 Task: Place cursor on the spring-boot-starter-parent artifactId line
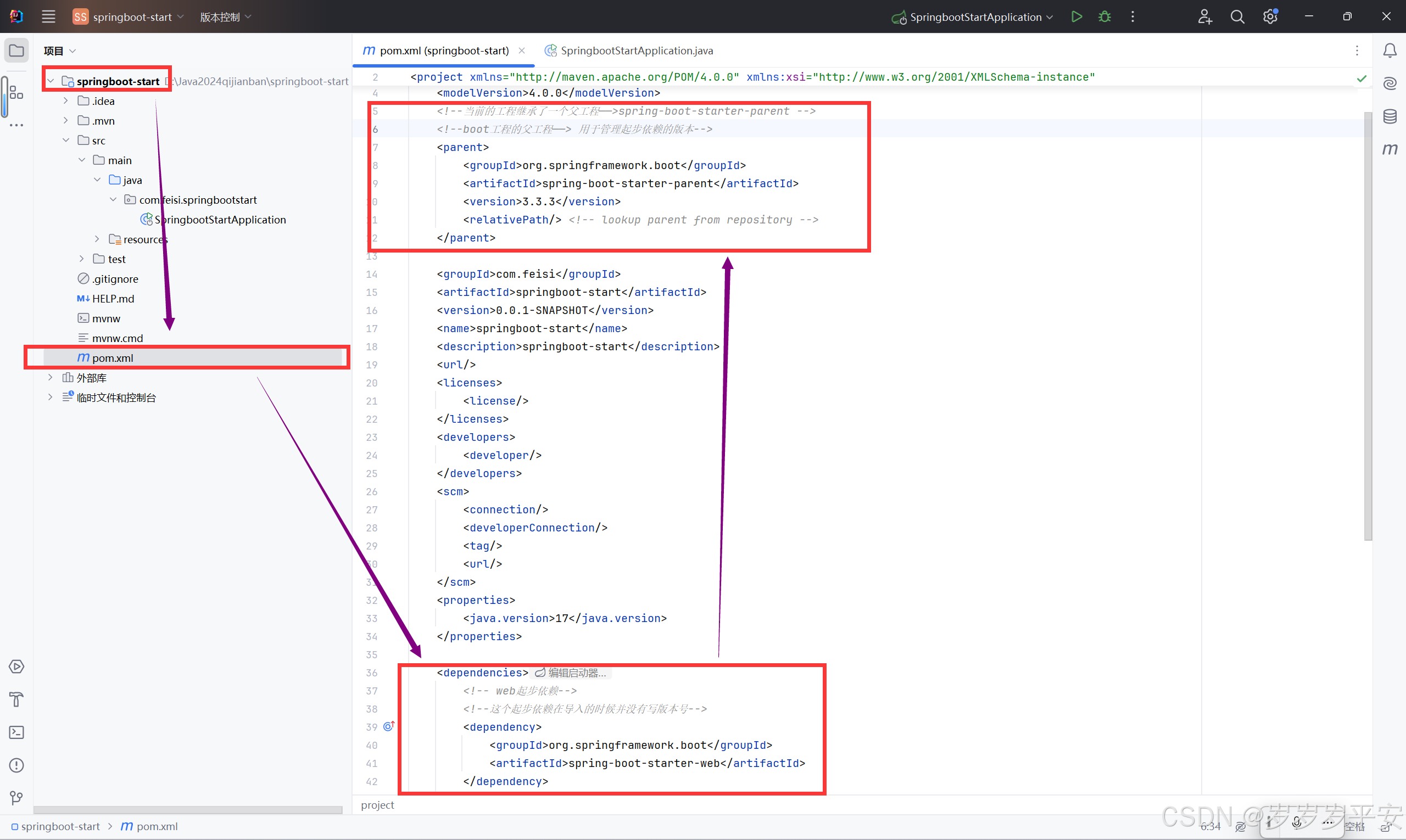click(x=631, y=183)
